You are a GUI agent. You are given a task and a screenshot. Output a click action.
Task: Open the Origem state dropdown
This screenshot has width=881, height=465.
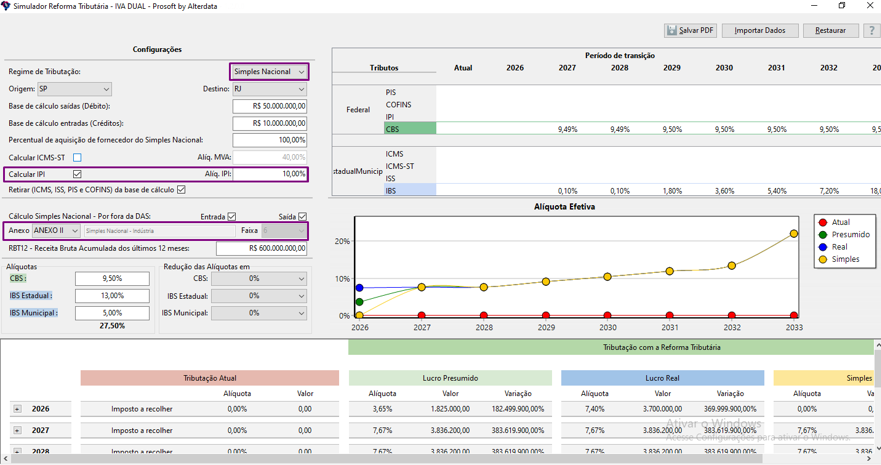tap(74, 89)
